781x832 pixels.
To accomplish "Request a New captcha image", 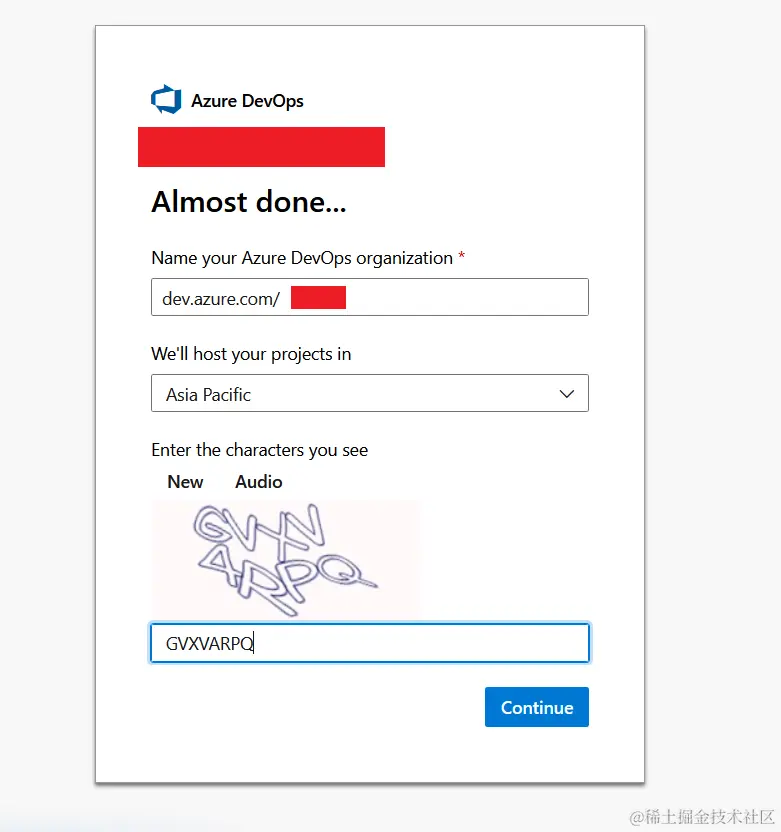I will (x=185, y=482).
